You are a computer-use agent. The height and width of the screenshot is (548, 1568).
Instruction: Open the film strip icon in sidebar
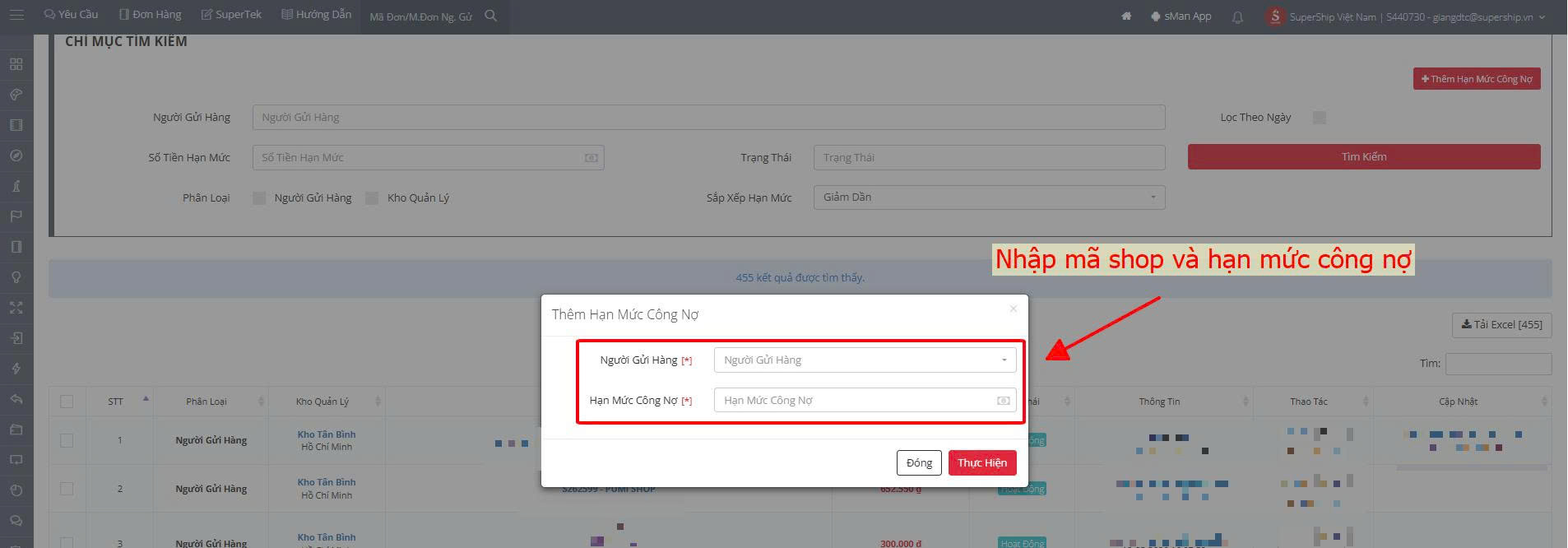click(16, 125)
